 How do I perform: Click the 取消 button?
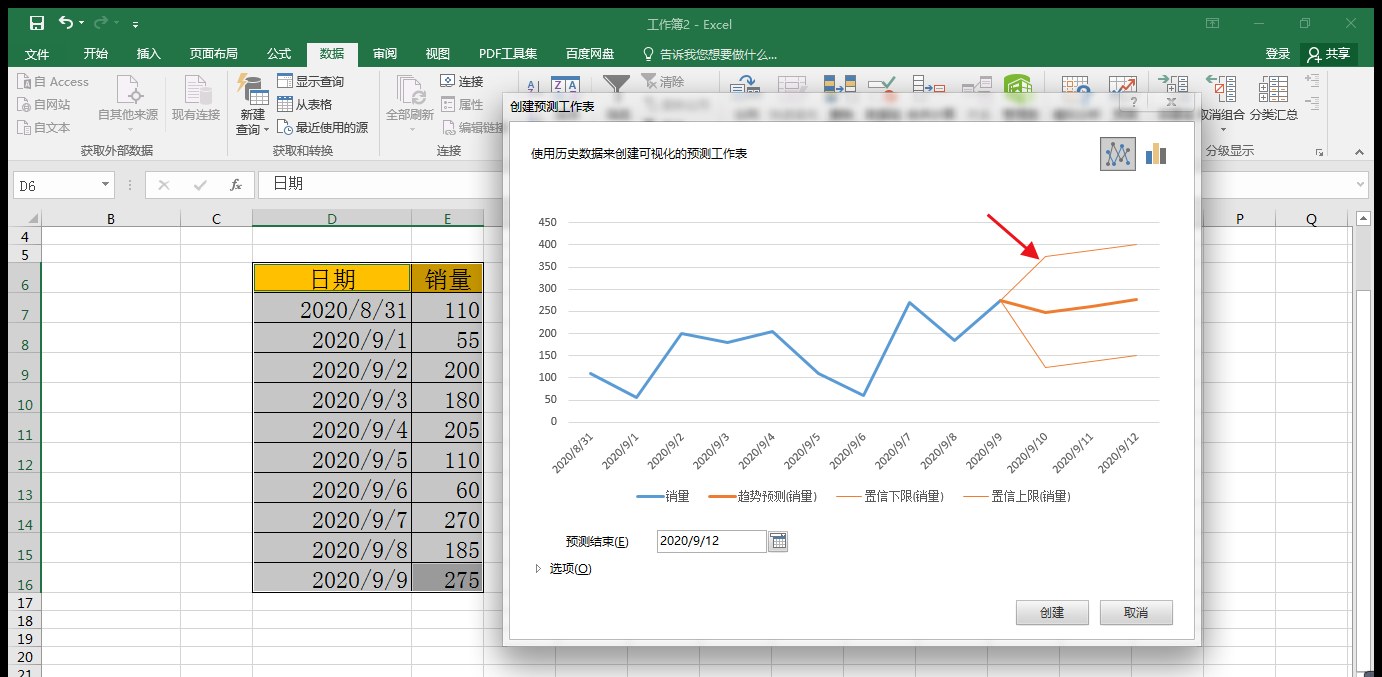(1136, 612)
